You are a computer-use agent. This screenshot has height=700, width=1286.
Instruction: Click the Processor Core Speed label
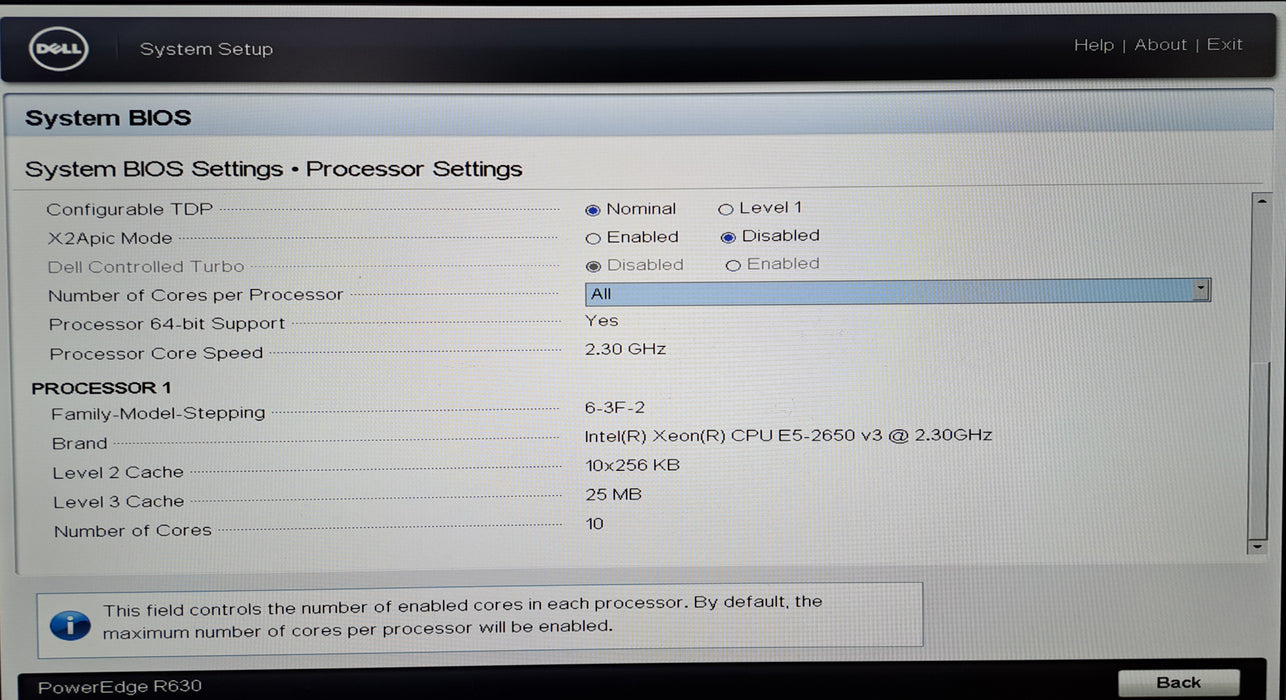(156, 354)
